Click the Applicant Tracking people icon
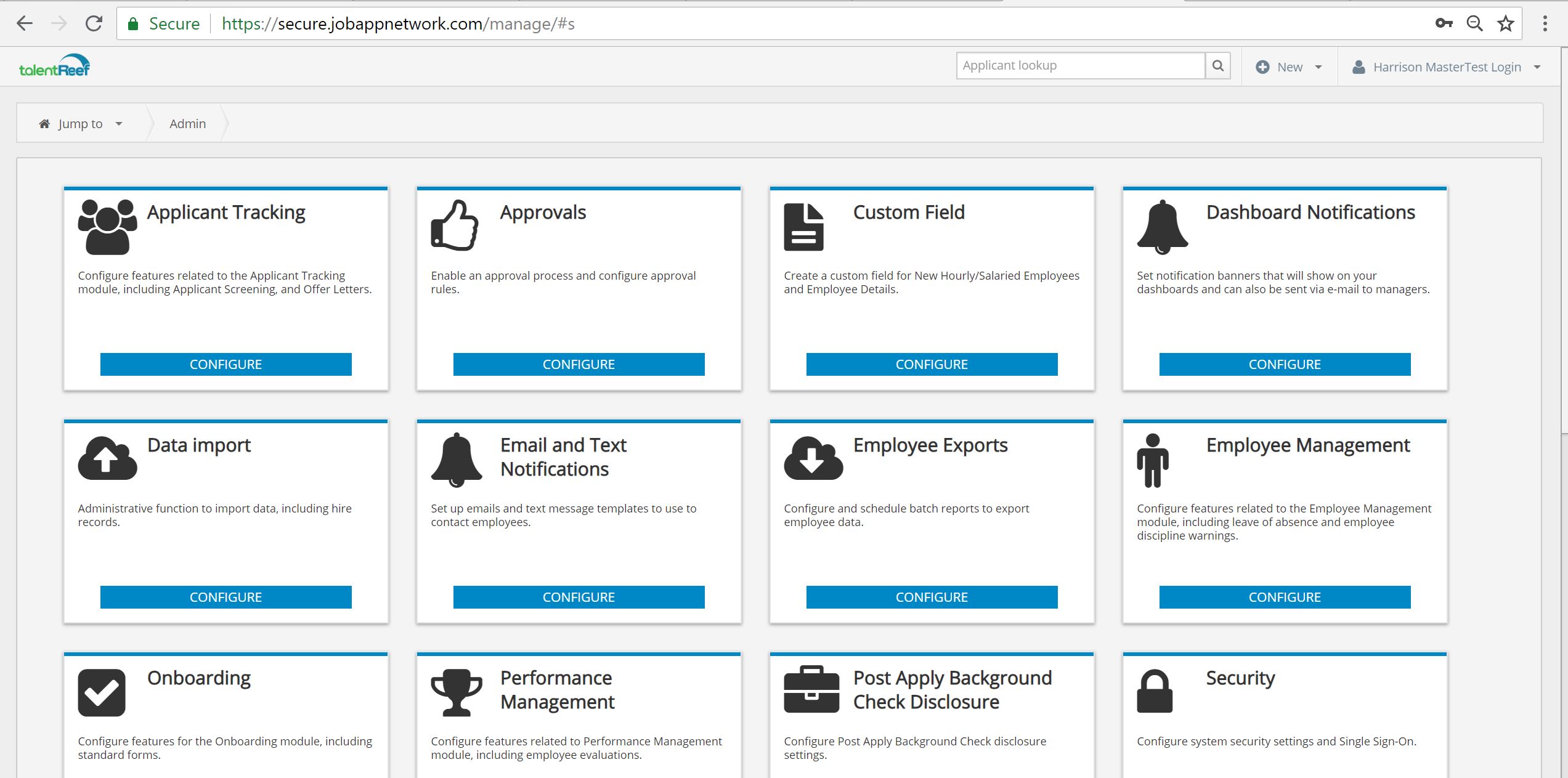Screen dimensions: 1568x778 [107, 227]
